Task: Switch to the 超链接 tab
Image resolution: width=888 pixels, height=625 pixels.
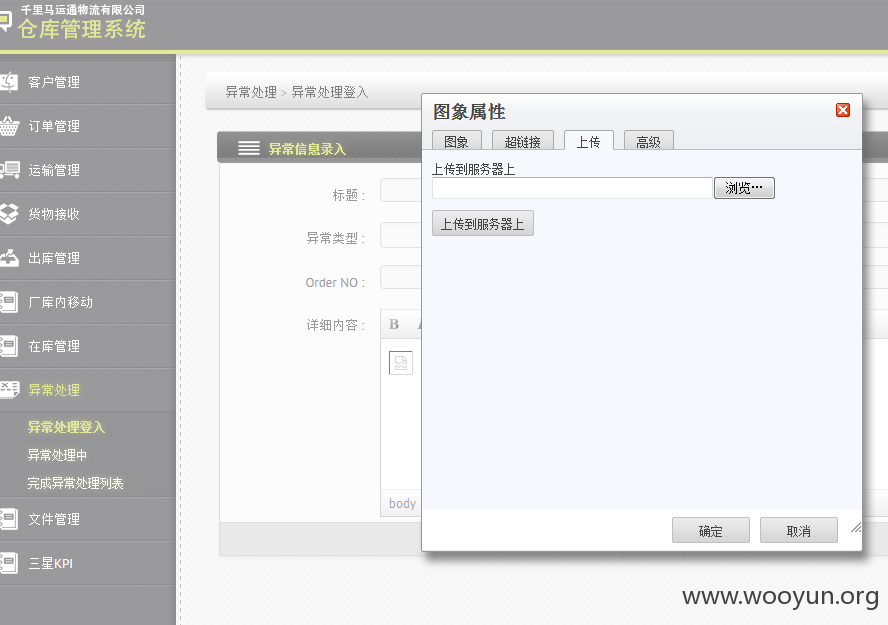Action: tap(522, 142)
